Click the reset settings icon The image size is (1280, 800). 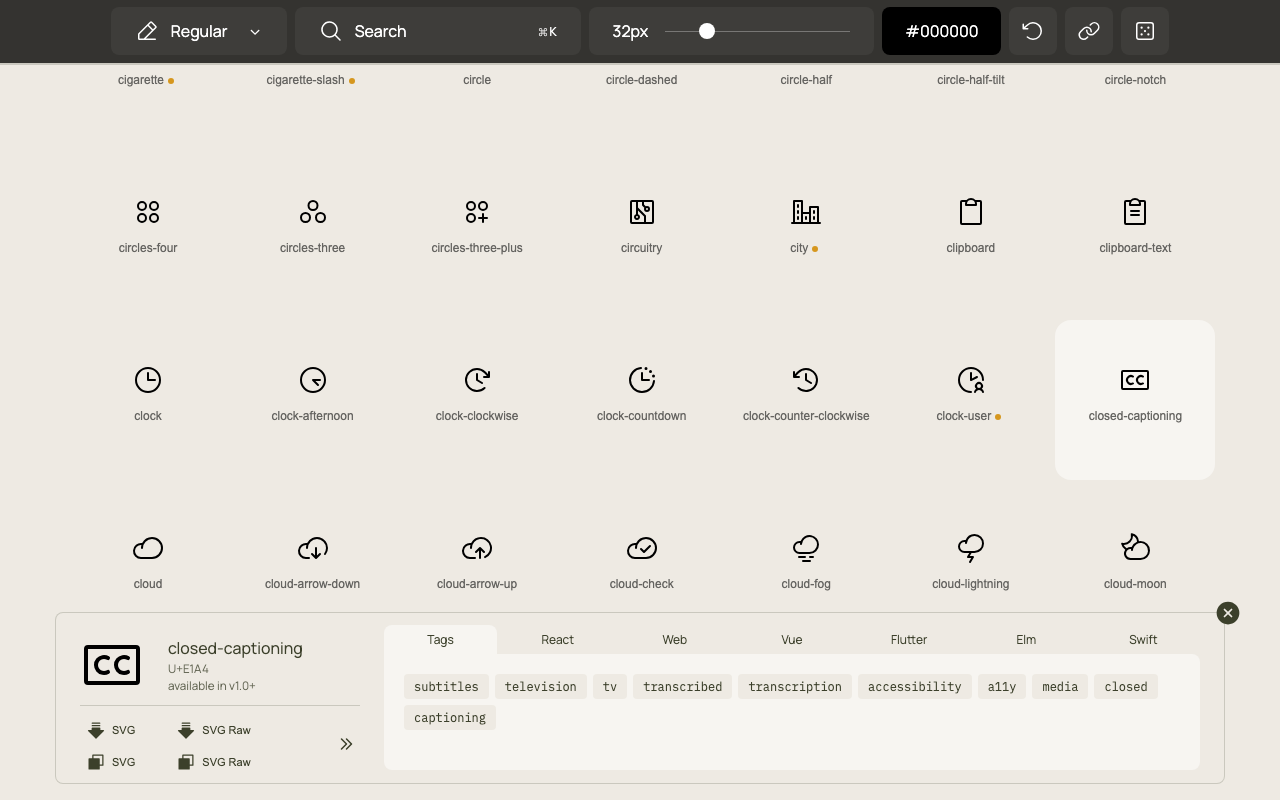click(1033, 31)
